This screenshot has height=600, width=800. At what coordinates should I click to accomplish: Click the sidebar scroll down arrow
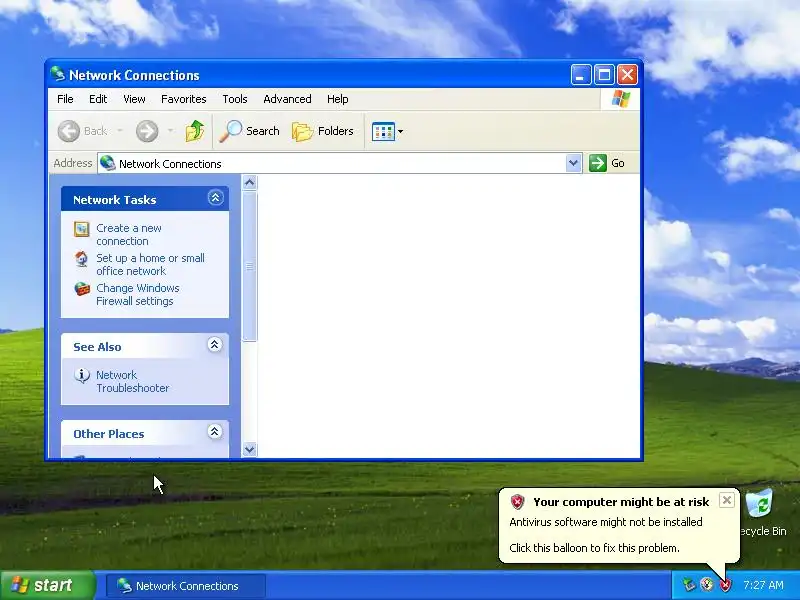tap(249, 449)
